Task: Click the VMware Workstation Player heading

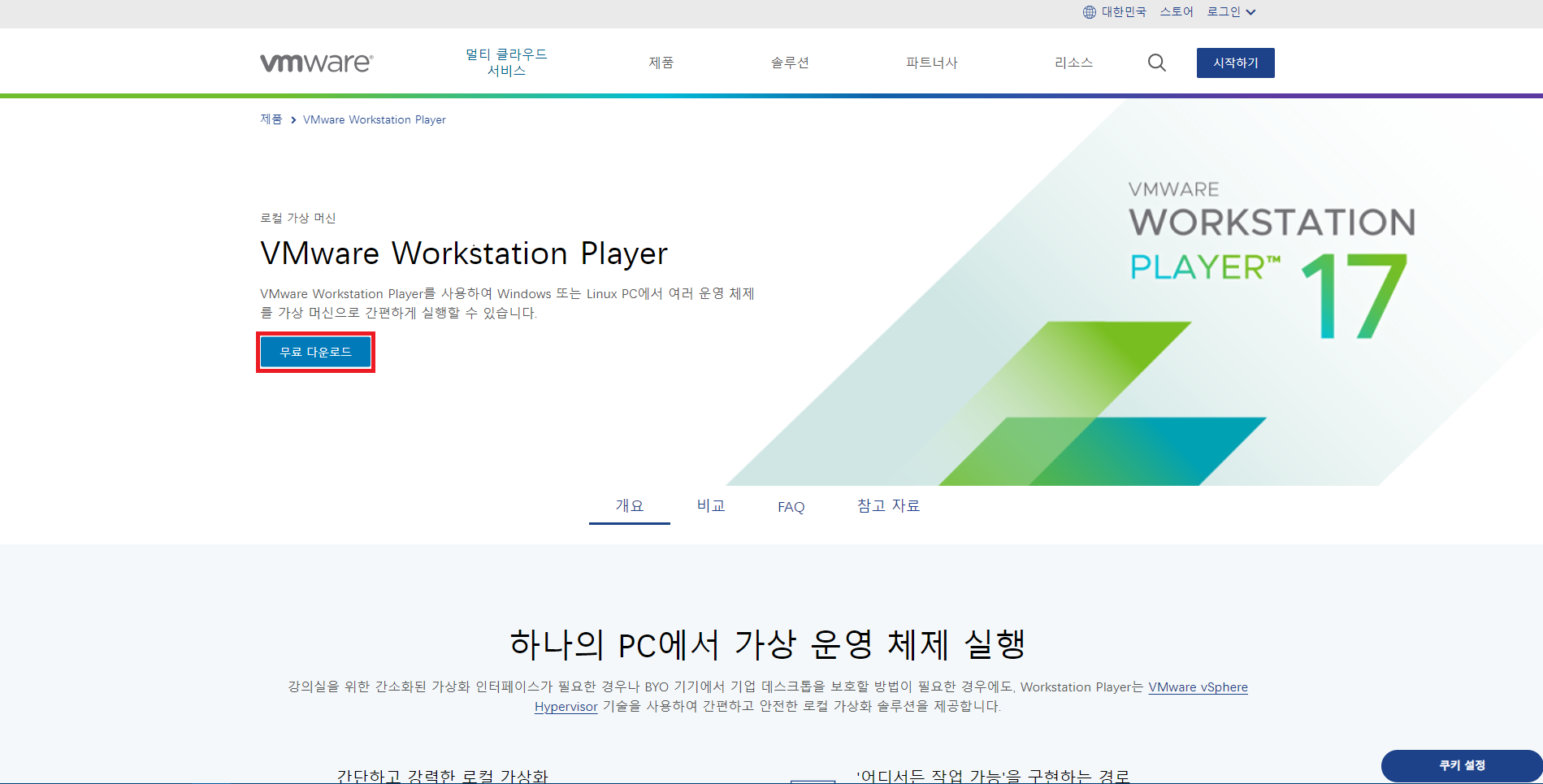Action: (x=464, y=253)
